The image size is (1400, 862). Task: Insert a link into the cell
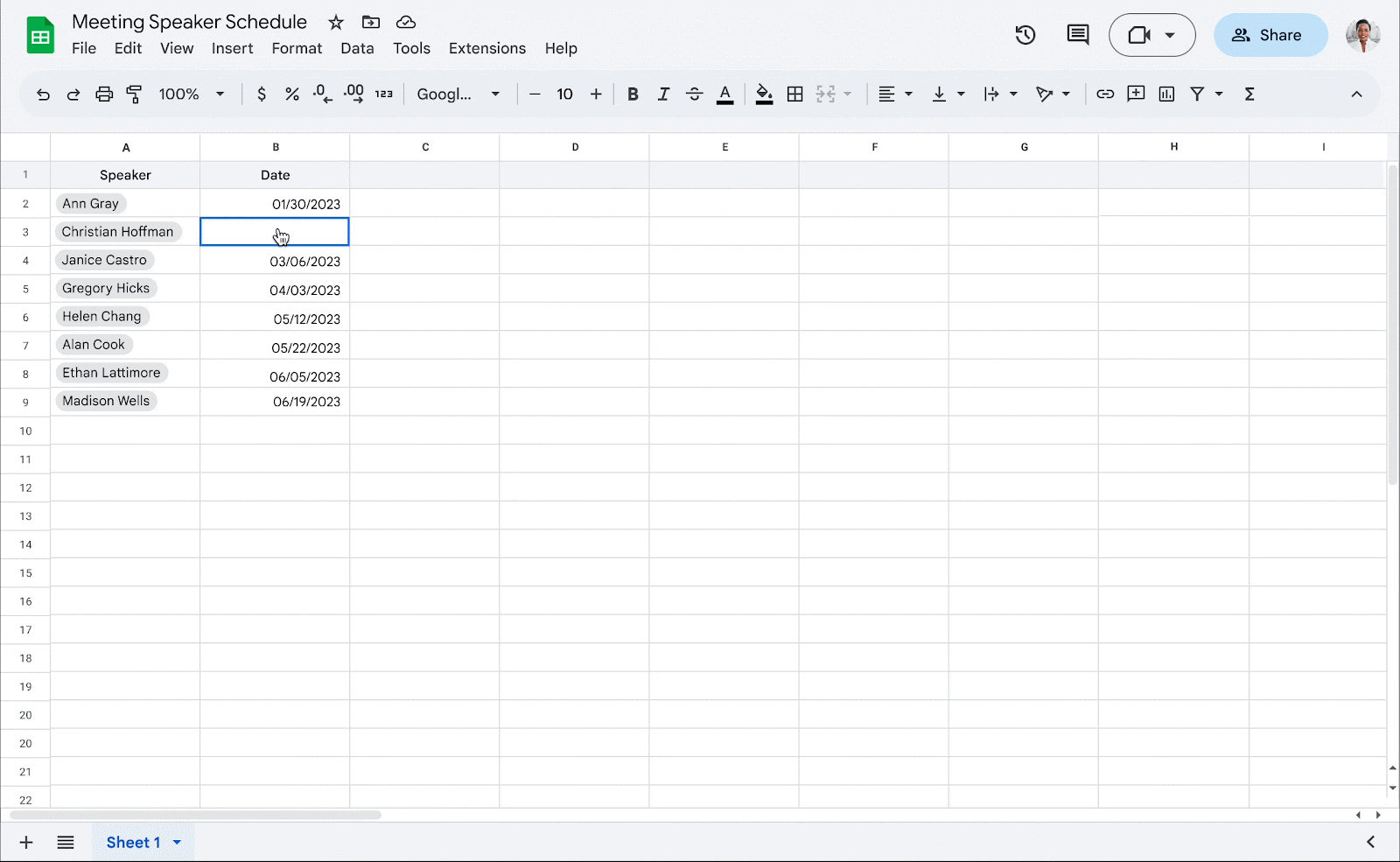pos(1104,94)
